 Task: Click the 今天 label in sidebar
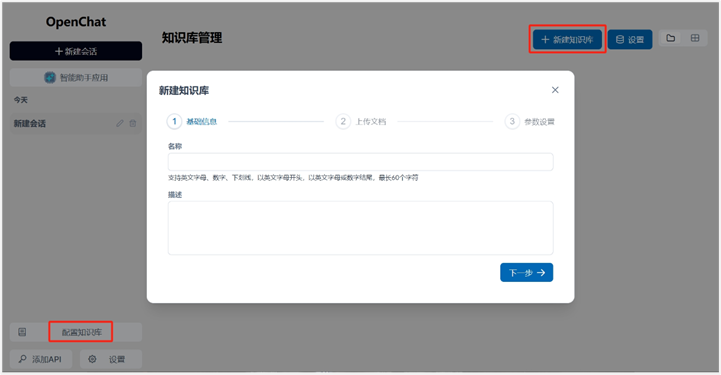tap(21, 100)
